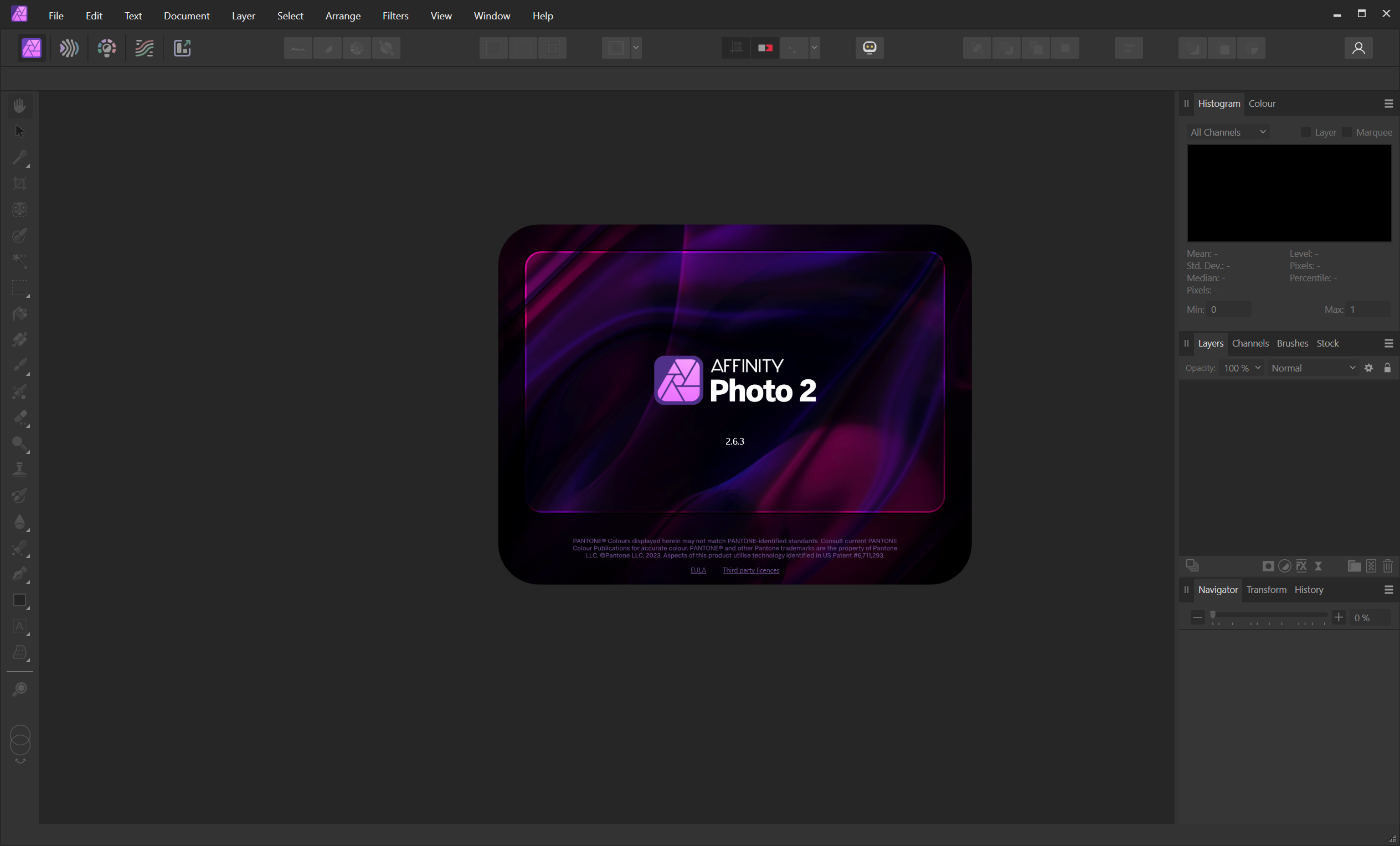Switch to the Channels tab
Image resolution: width=1400 pixels, height=846 pixels.
coord(1249,343)
